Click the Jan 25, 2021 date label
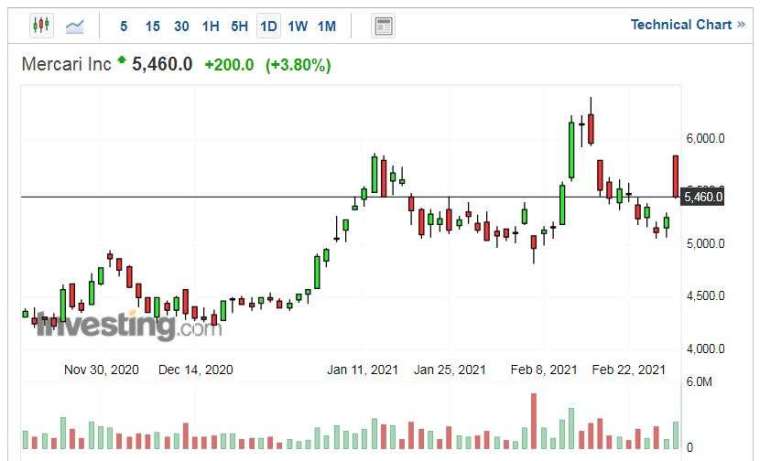 pyautogui.click(x=449, y=370)
